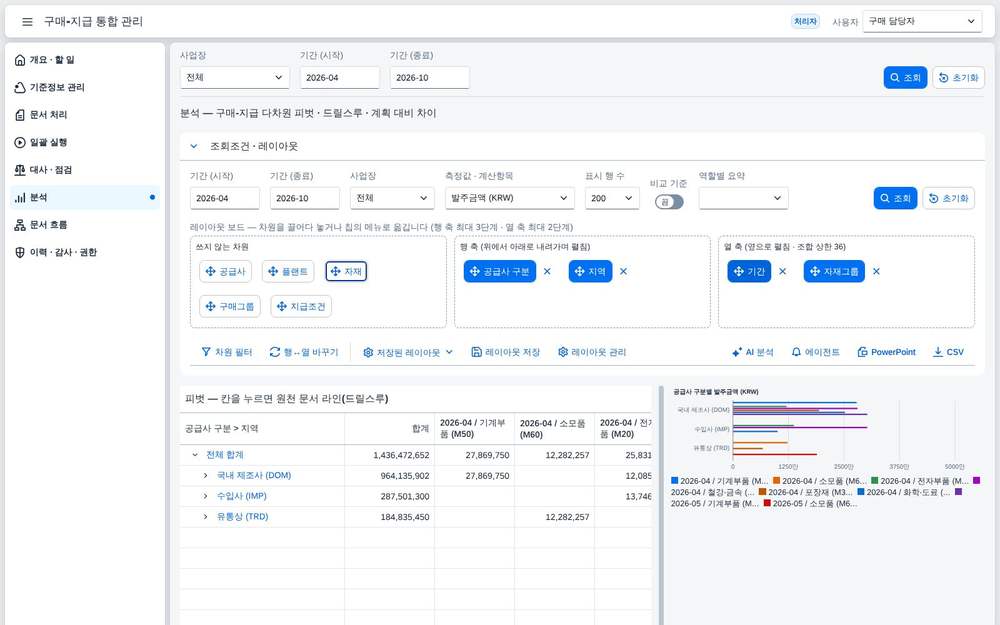Open the hamburger navigation menu

pos(27,22)
